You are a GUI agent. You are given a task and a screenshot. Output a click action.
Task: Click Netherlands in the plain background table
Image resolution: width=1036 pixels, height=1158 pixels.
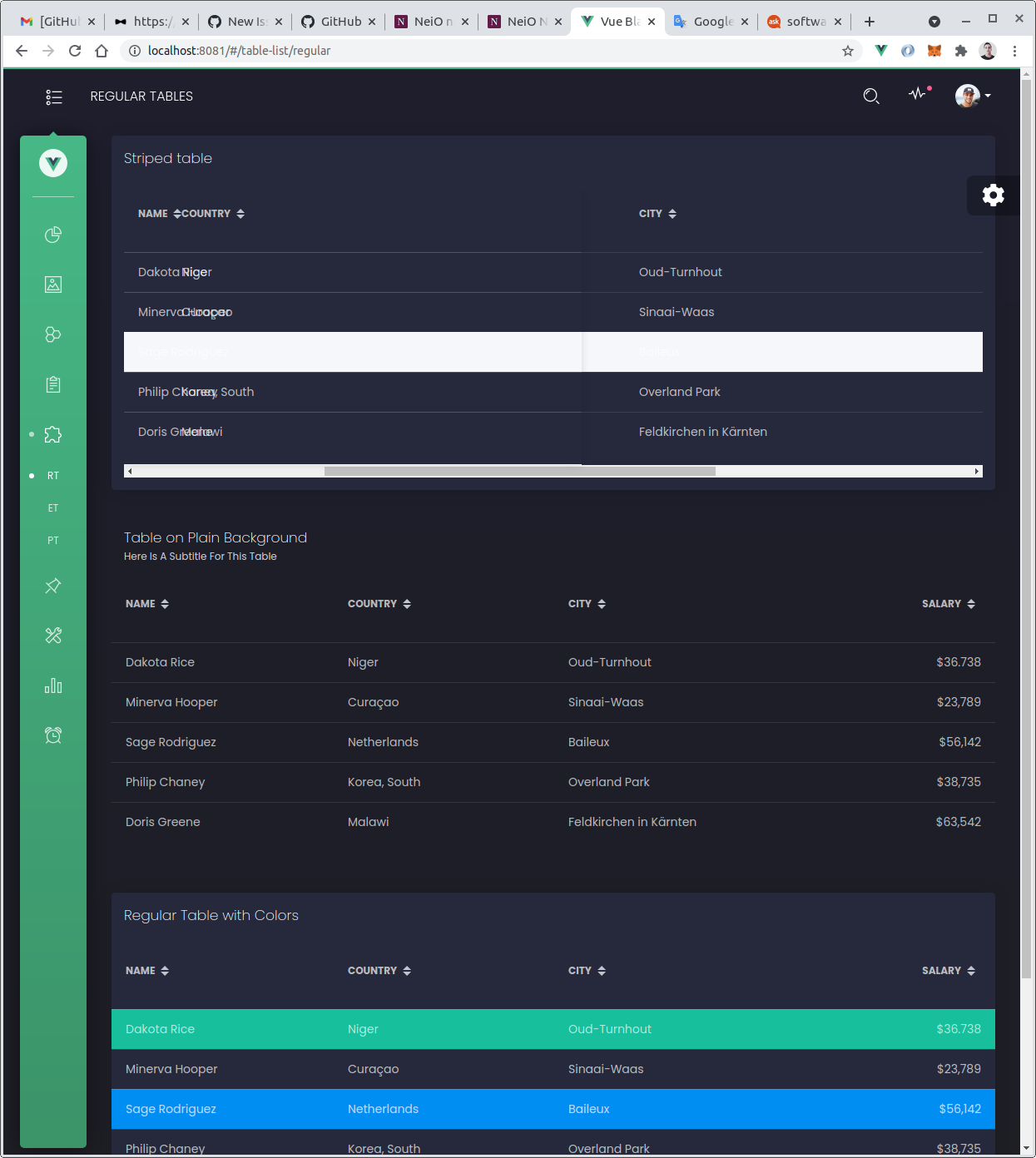point(383,742)
